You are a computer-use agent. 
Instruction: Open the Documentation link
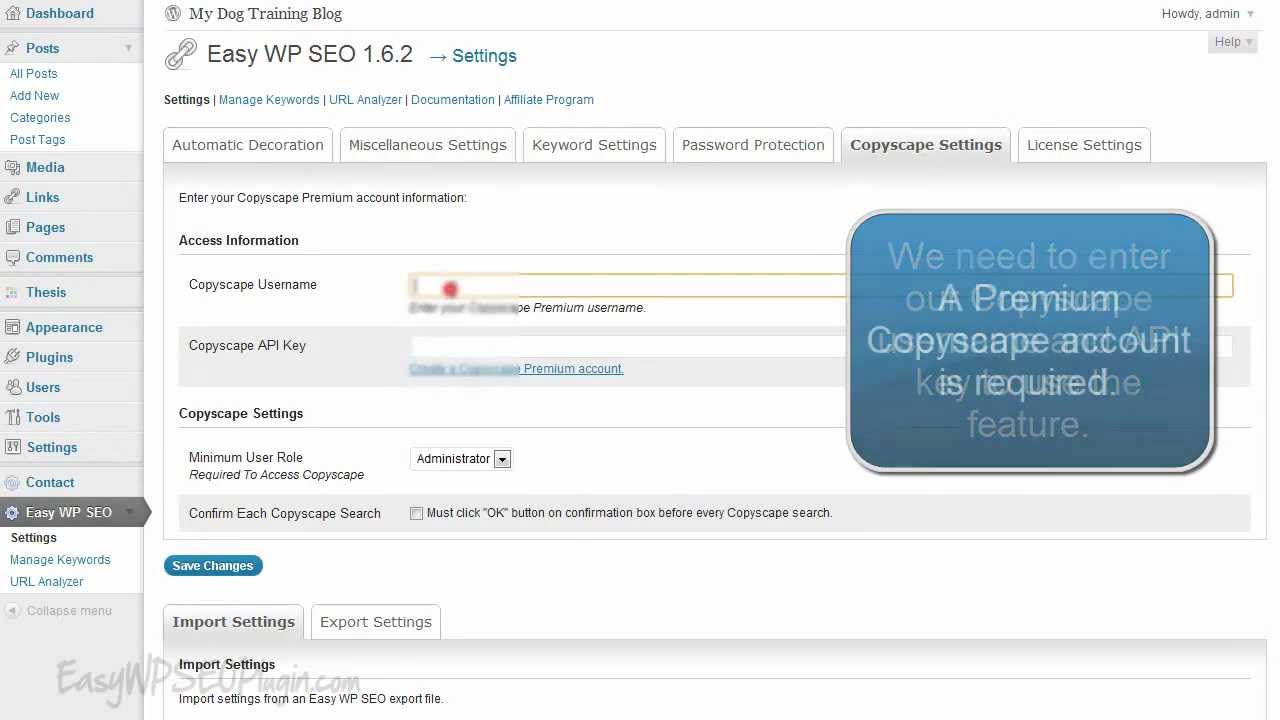(x=453, y=100)
